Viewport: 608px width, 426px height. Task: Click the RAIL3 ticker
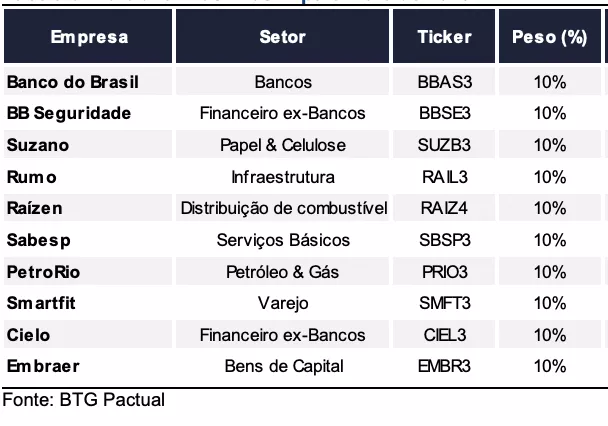(x=444, y=177)
